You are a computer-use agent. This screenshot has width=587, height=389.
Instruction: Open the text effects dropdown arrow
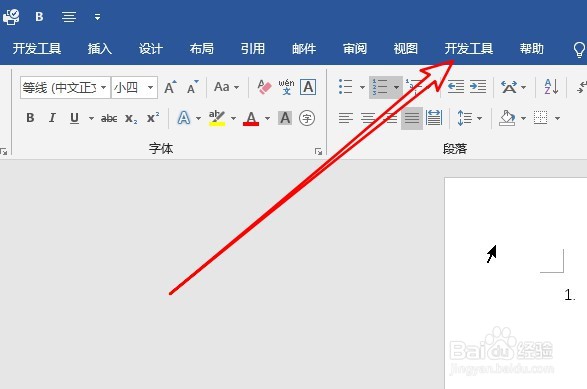point(198,118)
